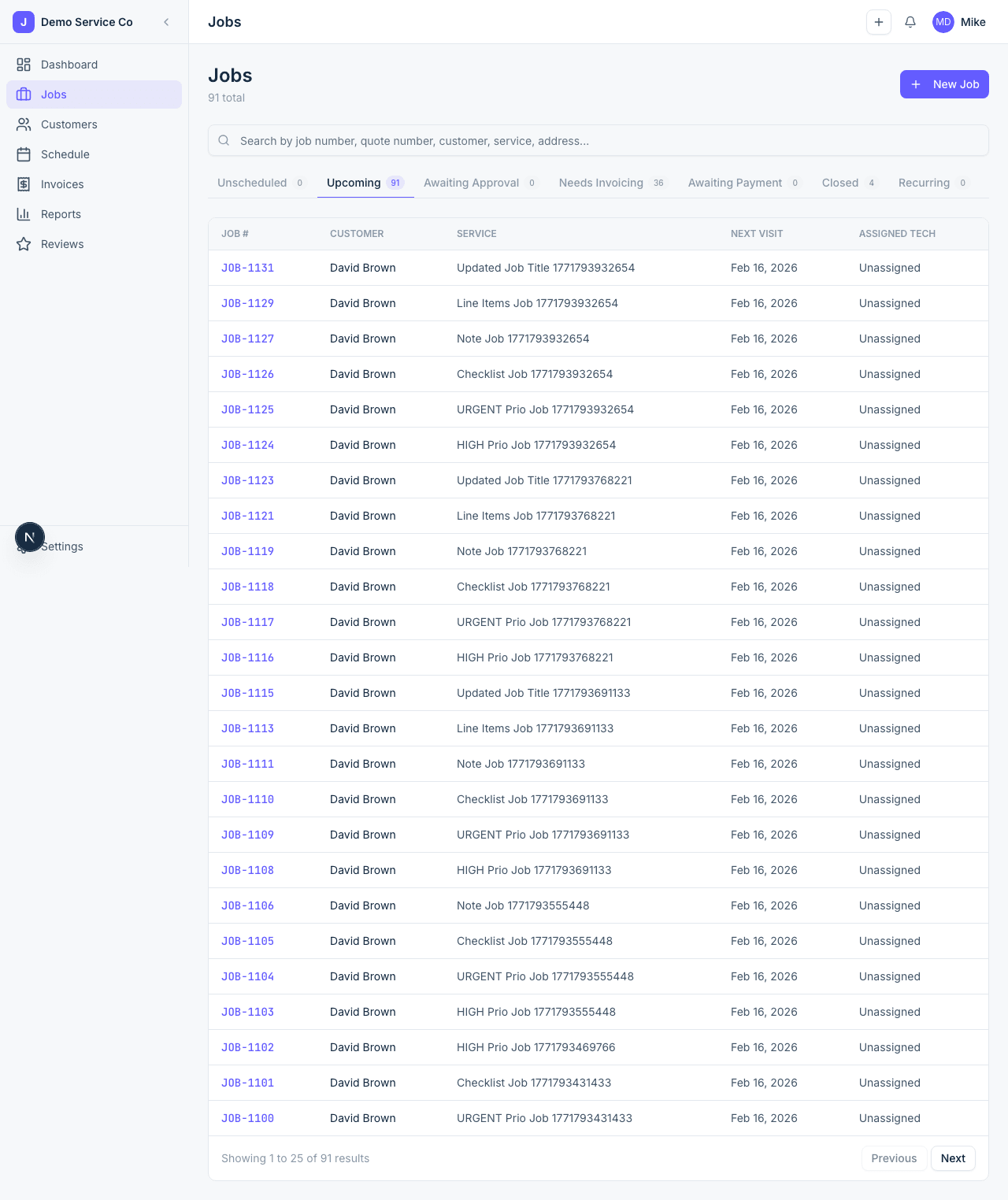
Task: Click the Demo Service Co logo badge
Action: coord(24,22)
